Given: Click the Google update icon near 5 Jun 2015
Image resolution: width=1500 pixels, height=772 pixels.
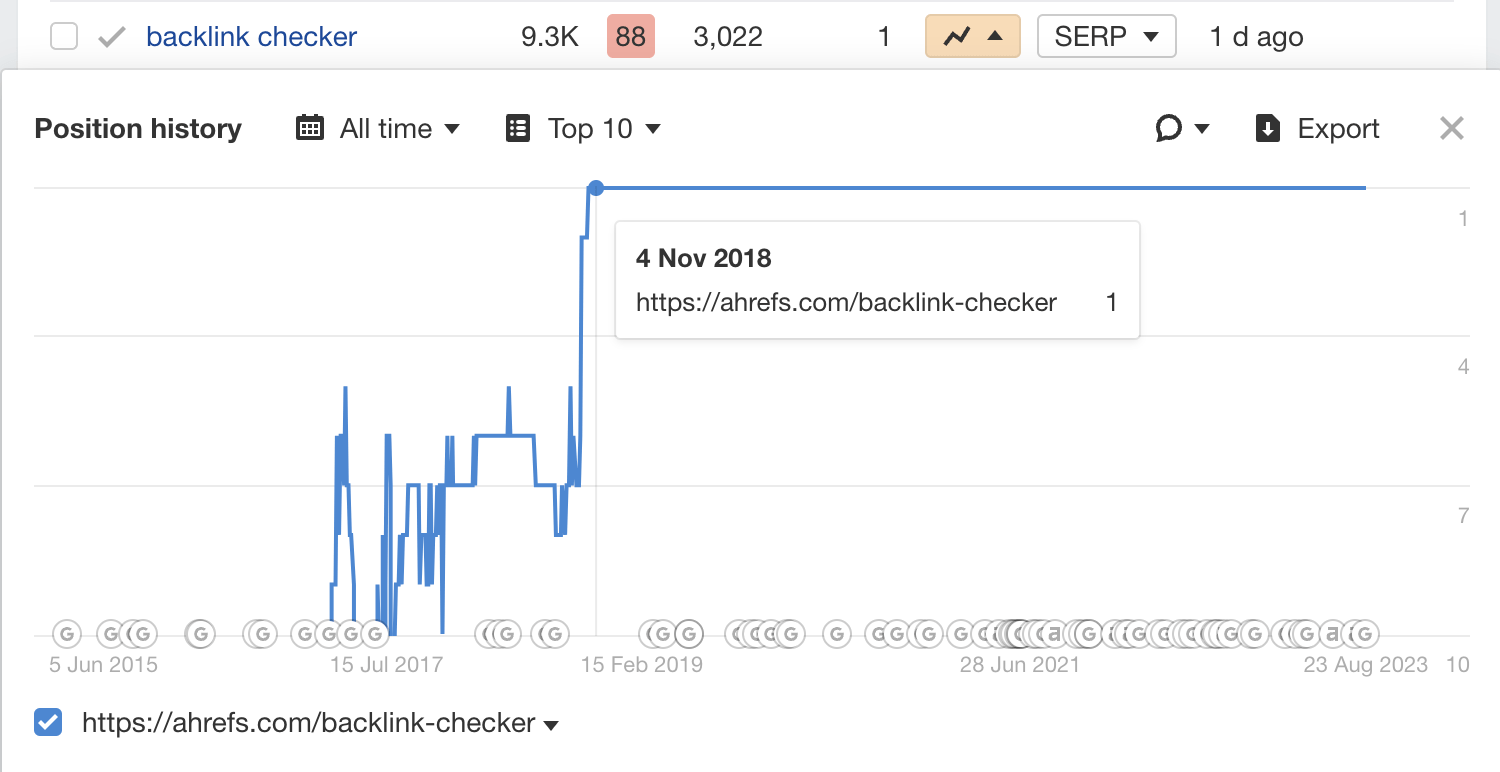Looking at the screenshot, I should pos(66,633).
